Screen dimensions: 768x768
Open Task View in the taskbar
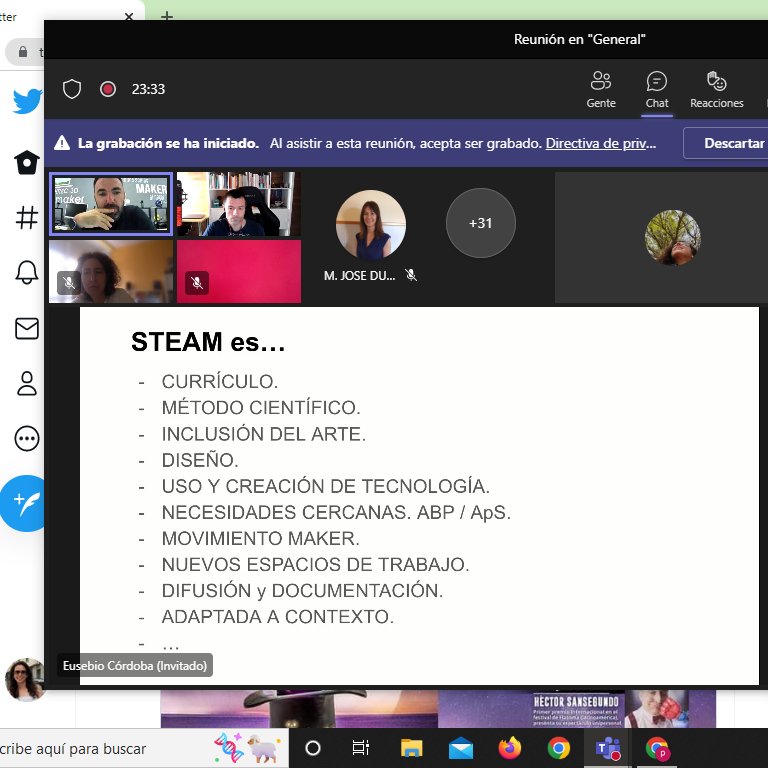tap(361, 748)
